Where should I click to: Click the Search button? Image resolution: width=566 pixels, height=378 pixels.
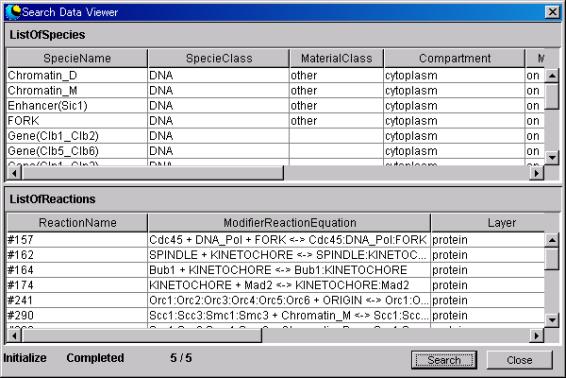[444, 360]
